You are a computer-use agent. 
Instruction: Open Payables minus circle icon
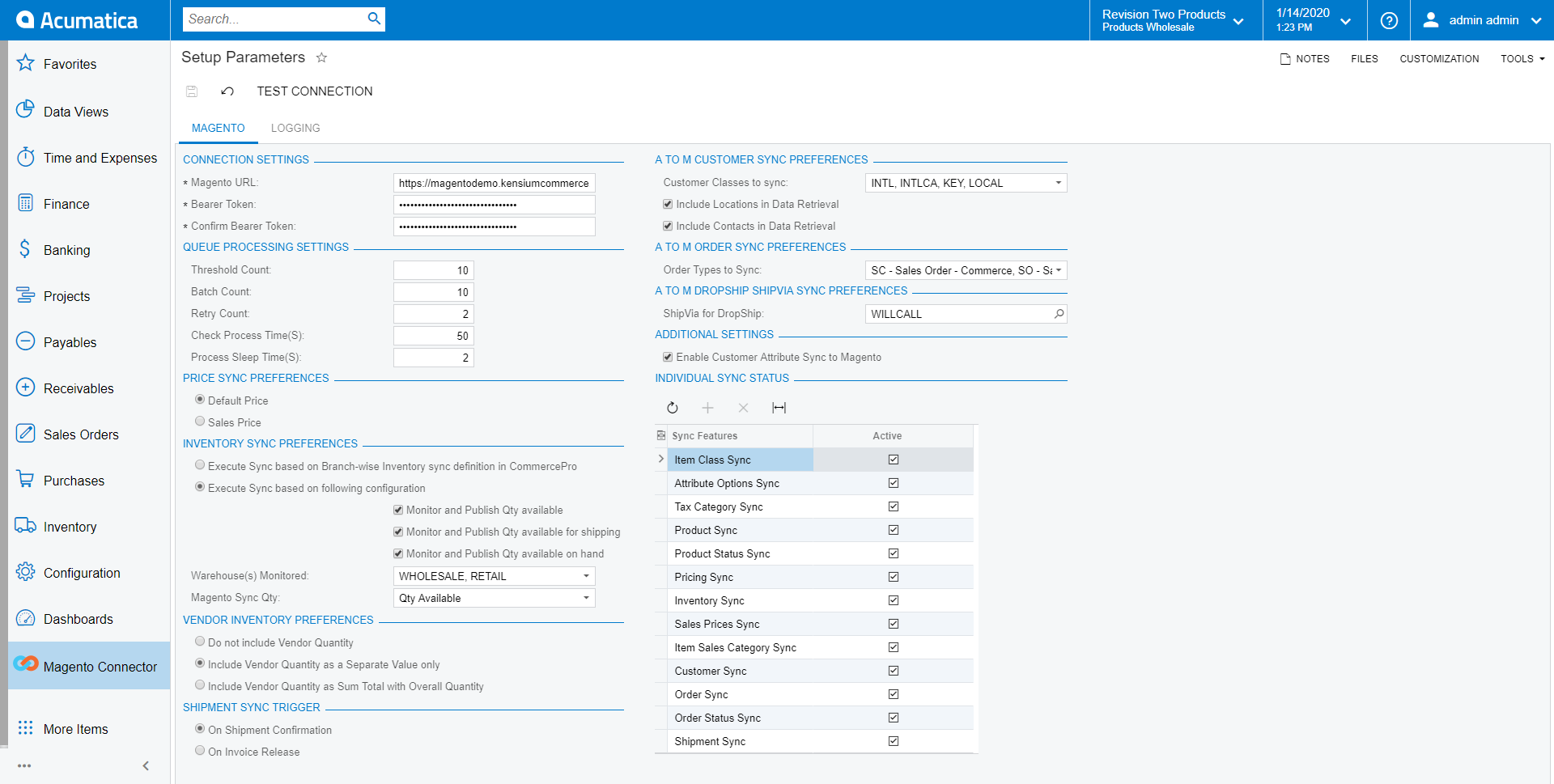pyautogui.click(x=25, y=341)
